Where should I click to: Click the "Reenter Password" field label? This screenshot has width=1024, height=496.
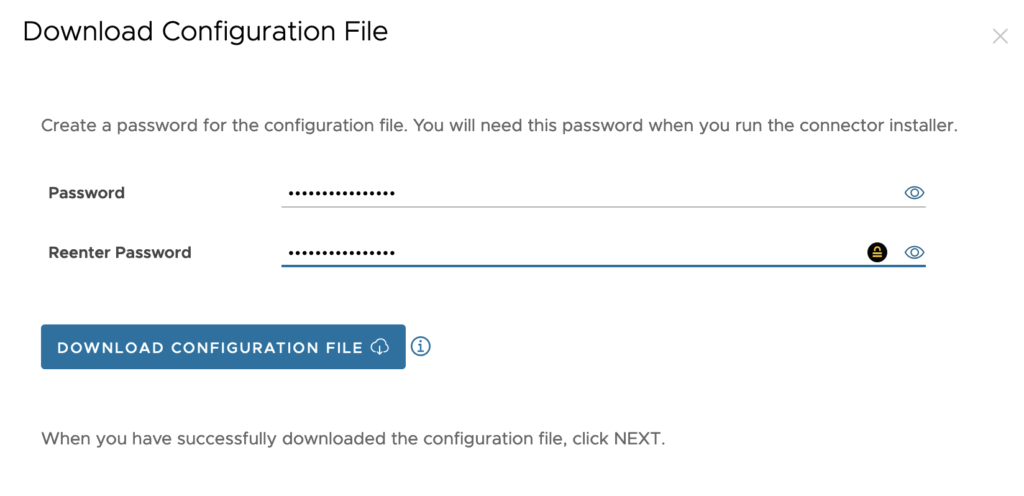(x=120, y=253)
